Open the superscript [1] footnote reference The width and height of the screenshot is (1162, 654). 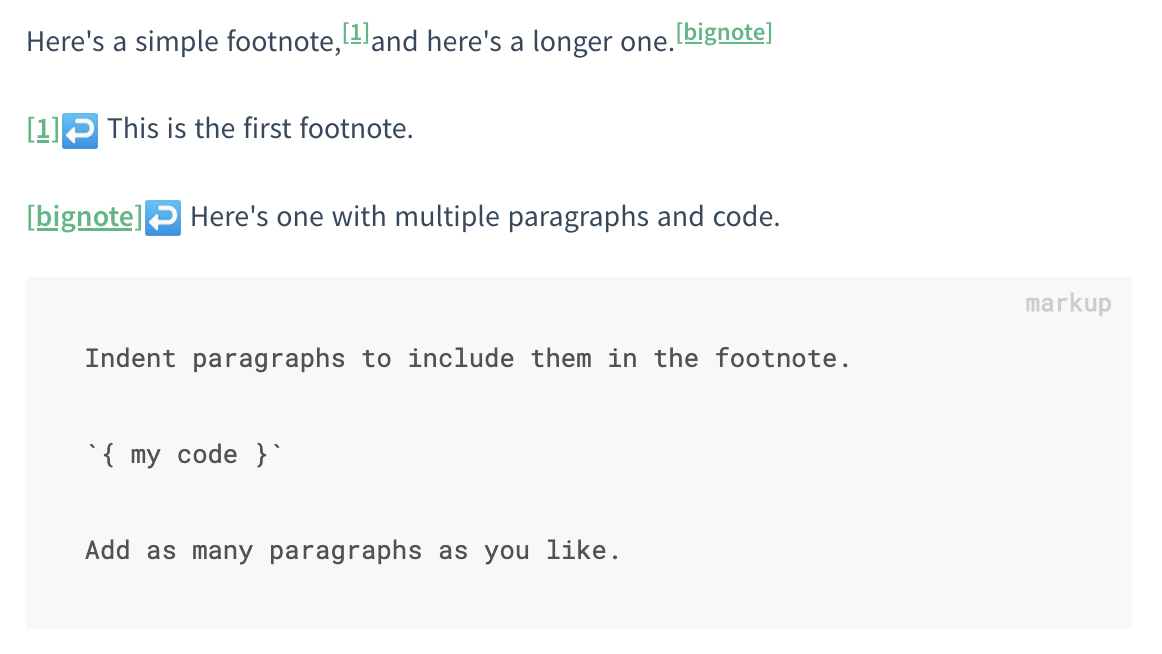[x=356, y=33]
